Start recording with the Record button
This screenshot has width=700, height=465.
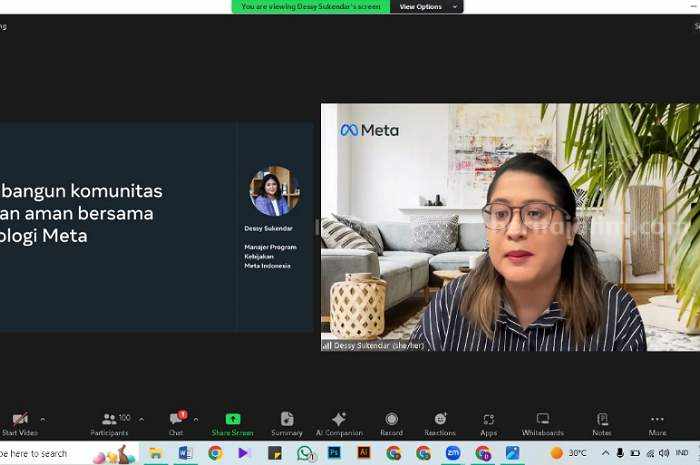pyautogui.click(x=392, y=424)
